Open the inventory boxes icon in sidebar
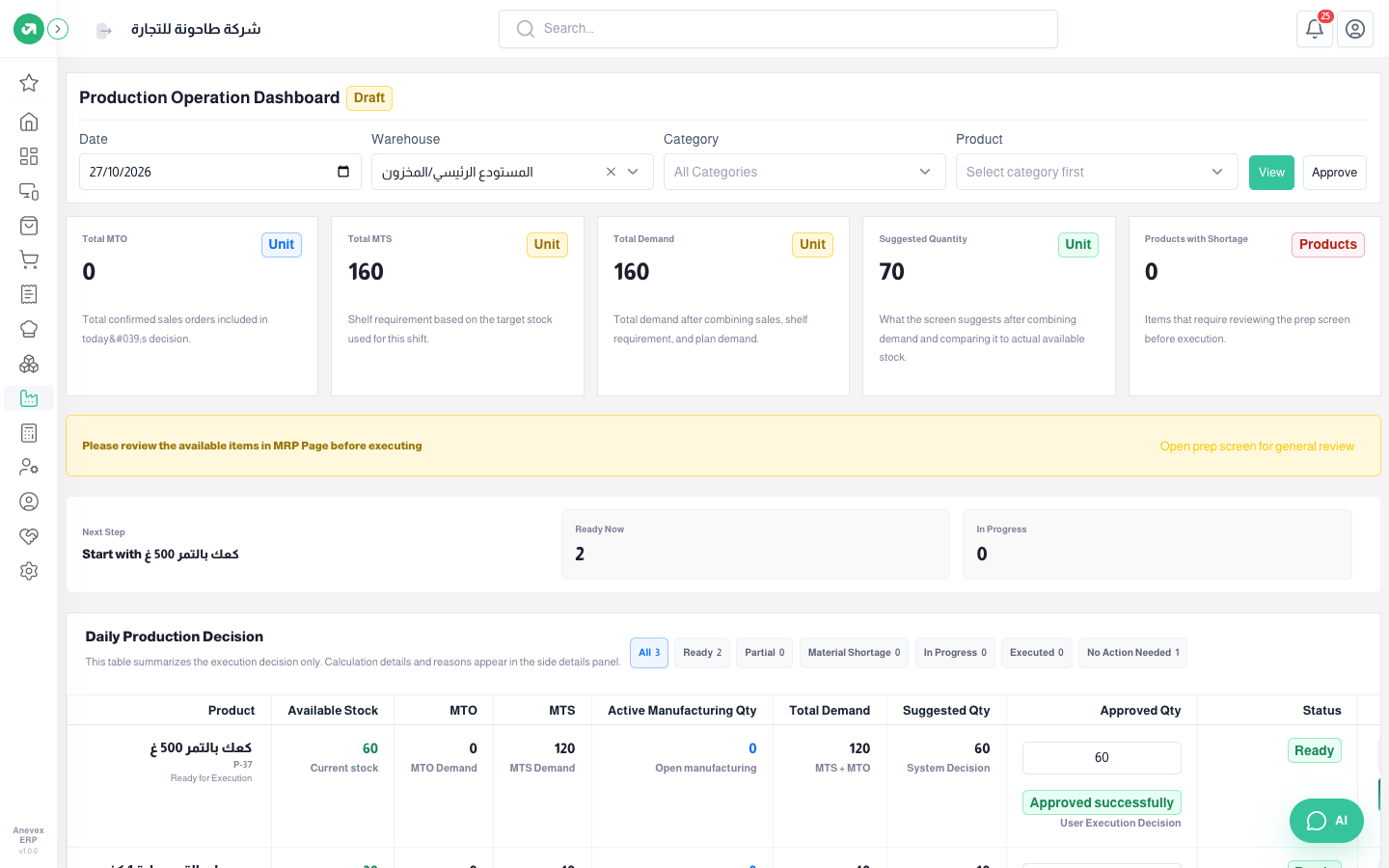1389x868 pixels. coord(29,364)
